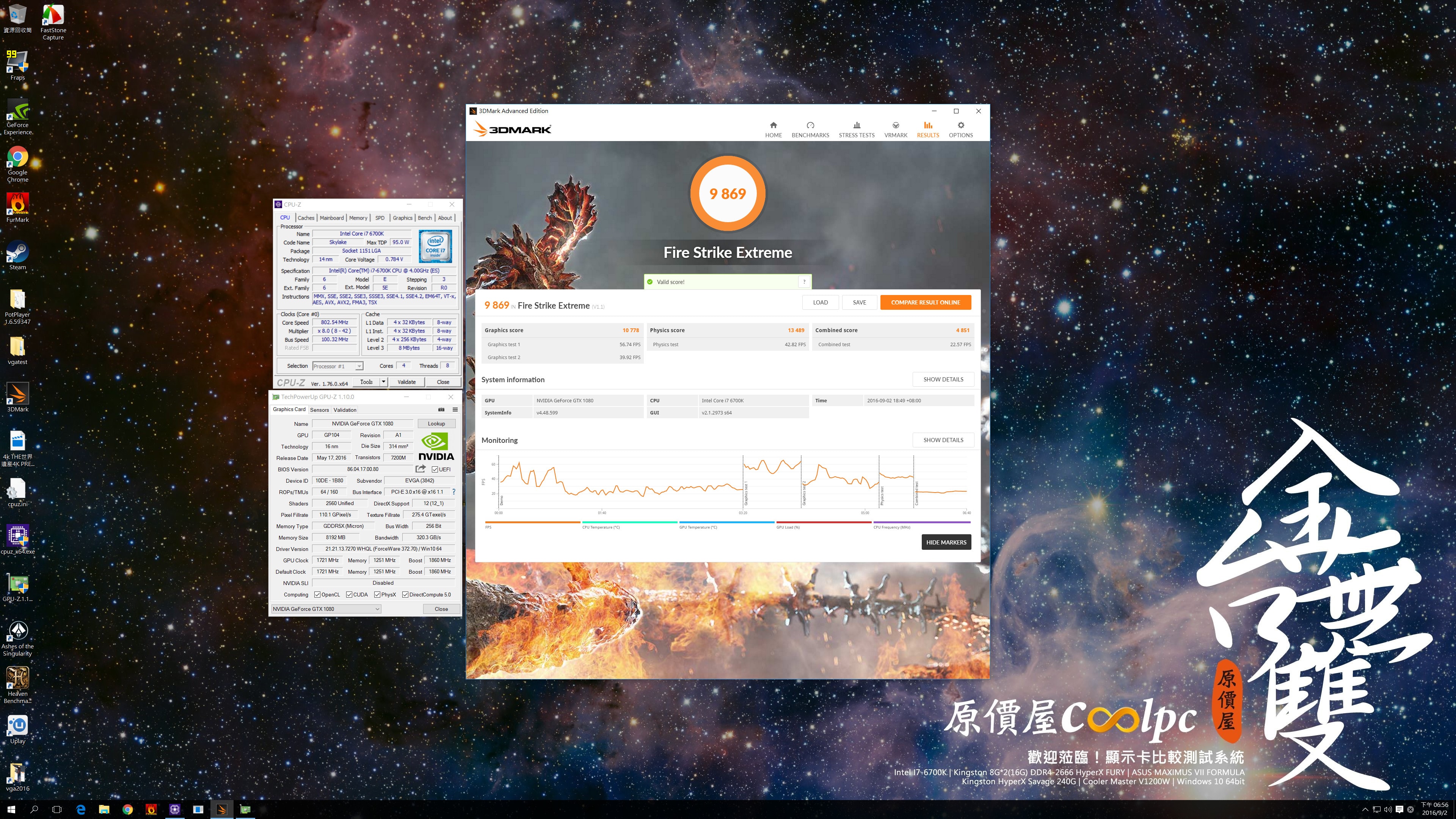This screenshot has width=1456, height=819.
Task: Click CPU-Z icon in the taskbar
Action: click(x=175, y=810)
